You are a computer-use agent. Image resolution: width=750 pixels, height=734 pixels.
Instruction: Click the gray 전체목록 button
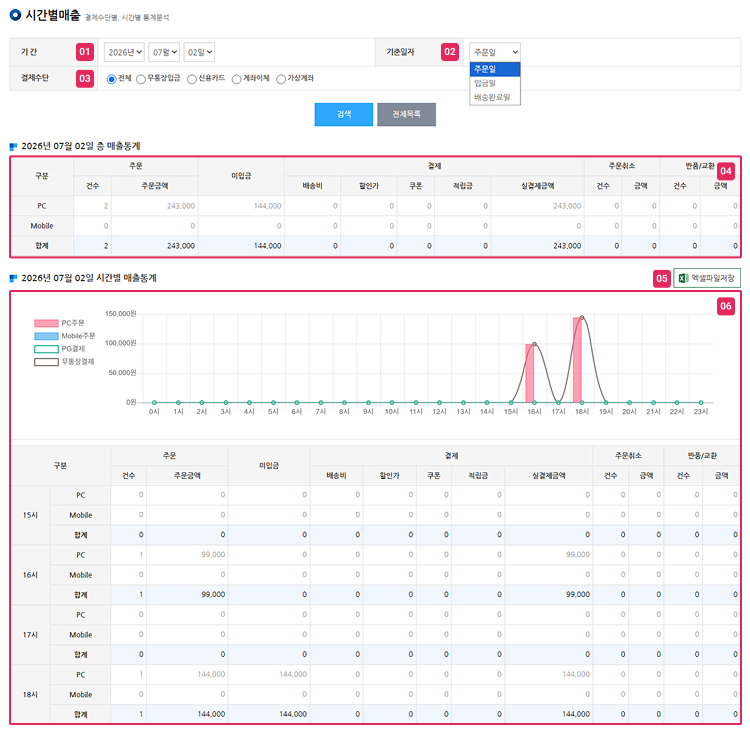407,114
